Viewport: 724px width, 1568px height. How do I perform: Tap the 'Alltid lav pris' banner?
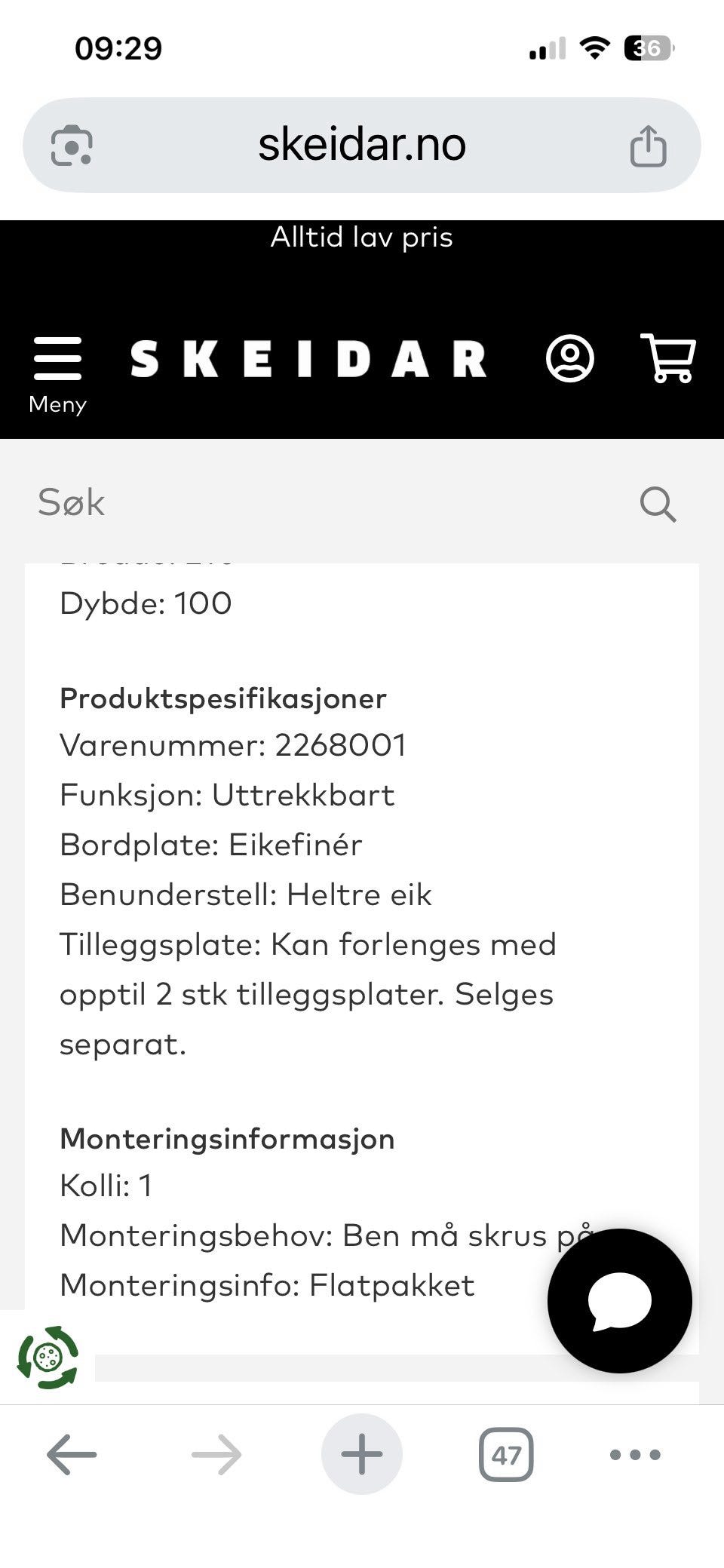(x=362, y=237)
